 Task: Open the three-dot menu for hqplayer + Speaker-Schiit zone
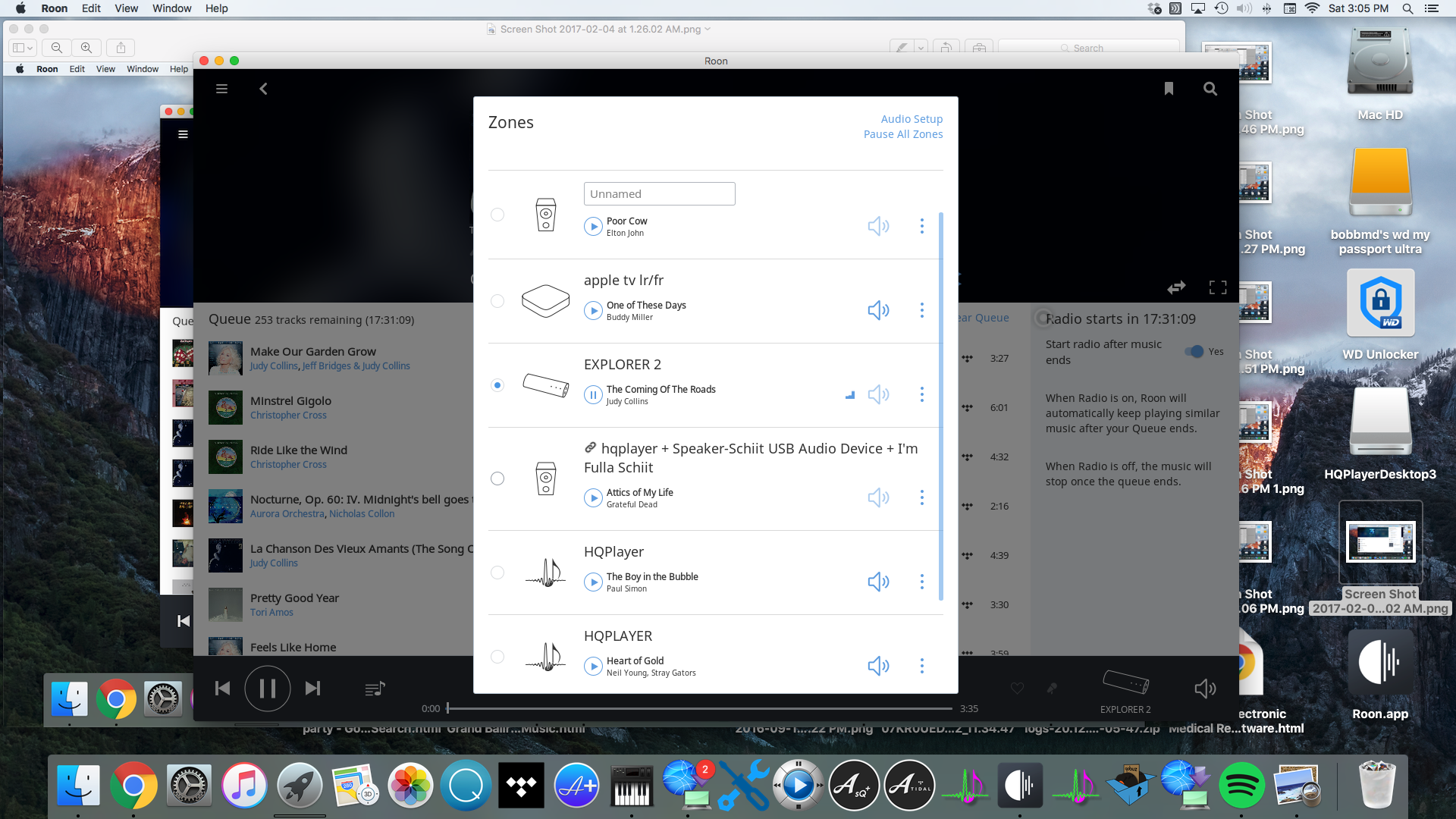coord(922,497)
